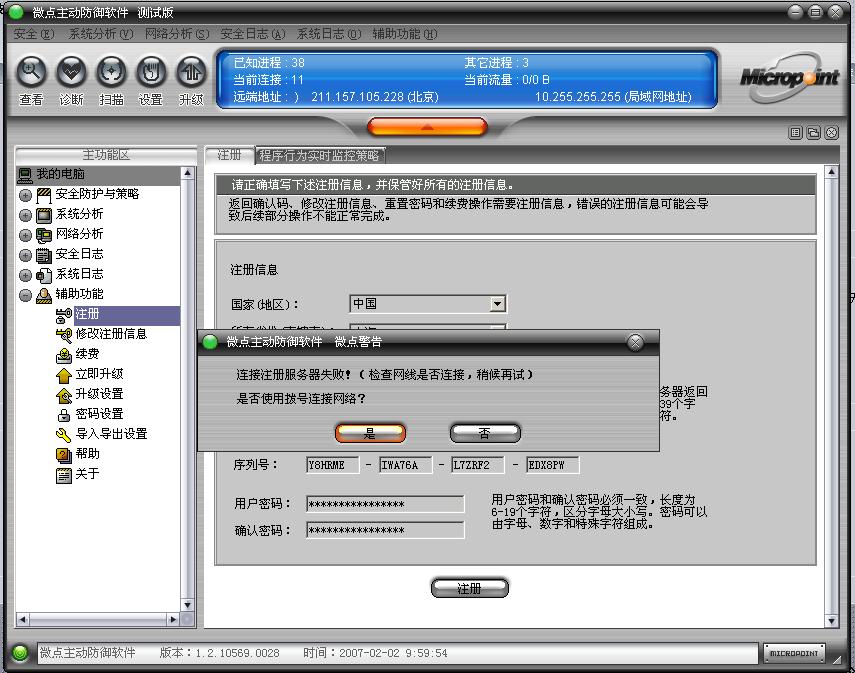Click the serial field IWA76A
The image size is (855, 673).
[x=406, y=465]
